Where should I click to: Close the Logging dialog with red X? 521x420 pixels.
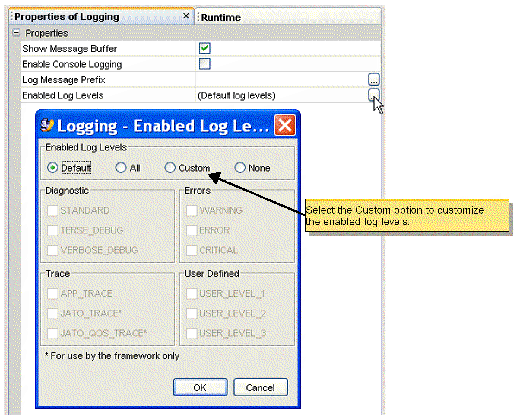pyautogui.click(x=285, y=125)
